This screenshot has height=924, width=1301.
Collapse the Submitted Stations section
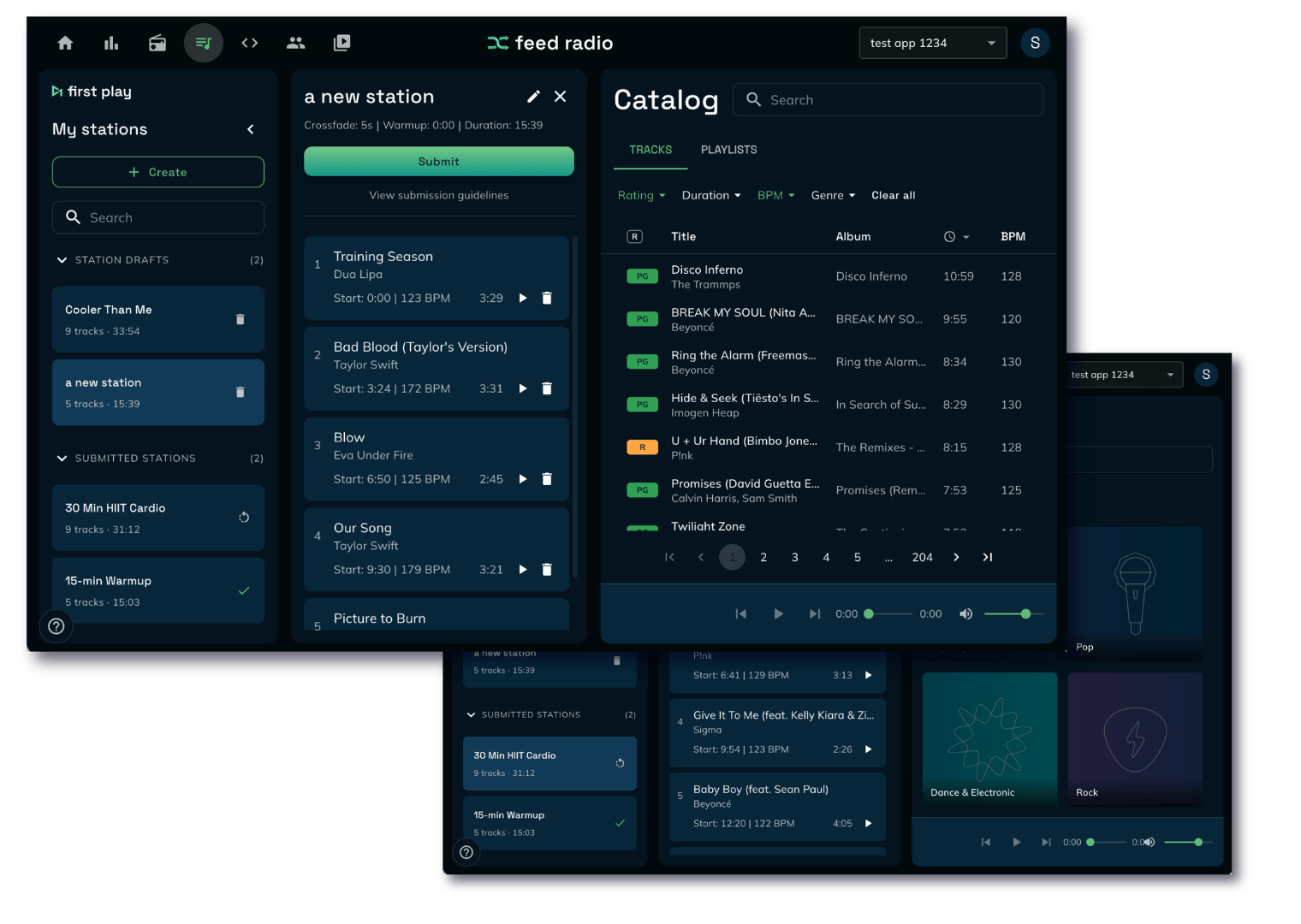62,459
